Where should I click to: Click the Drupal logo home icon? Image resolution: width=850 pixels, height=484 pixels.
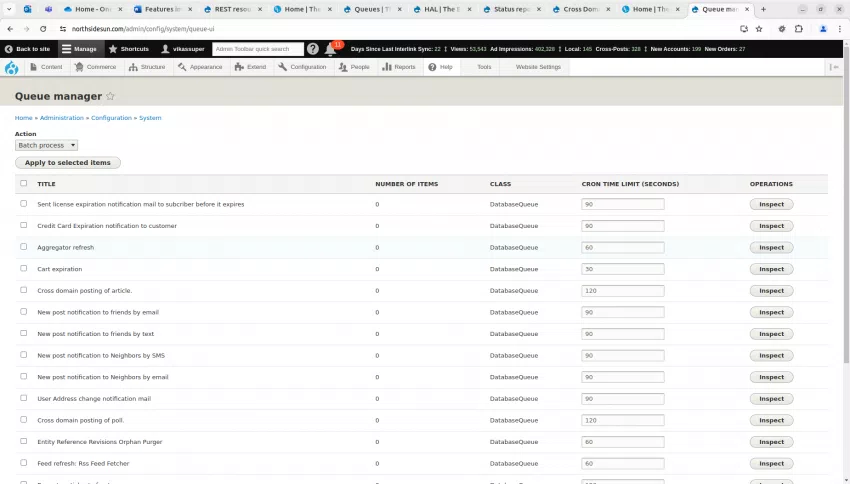pyautogui.click(x=12, y=68)
